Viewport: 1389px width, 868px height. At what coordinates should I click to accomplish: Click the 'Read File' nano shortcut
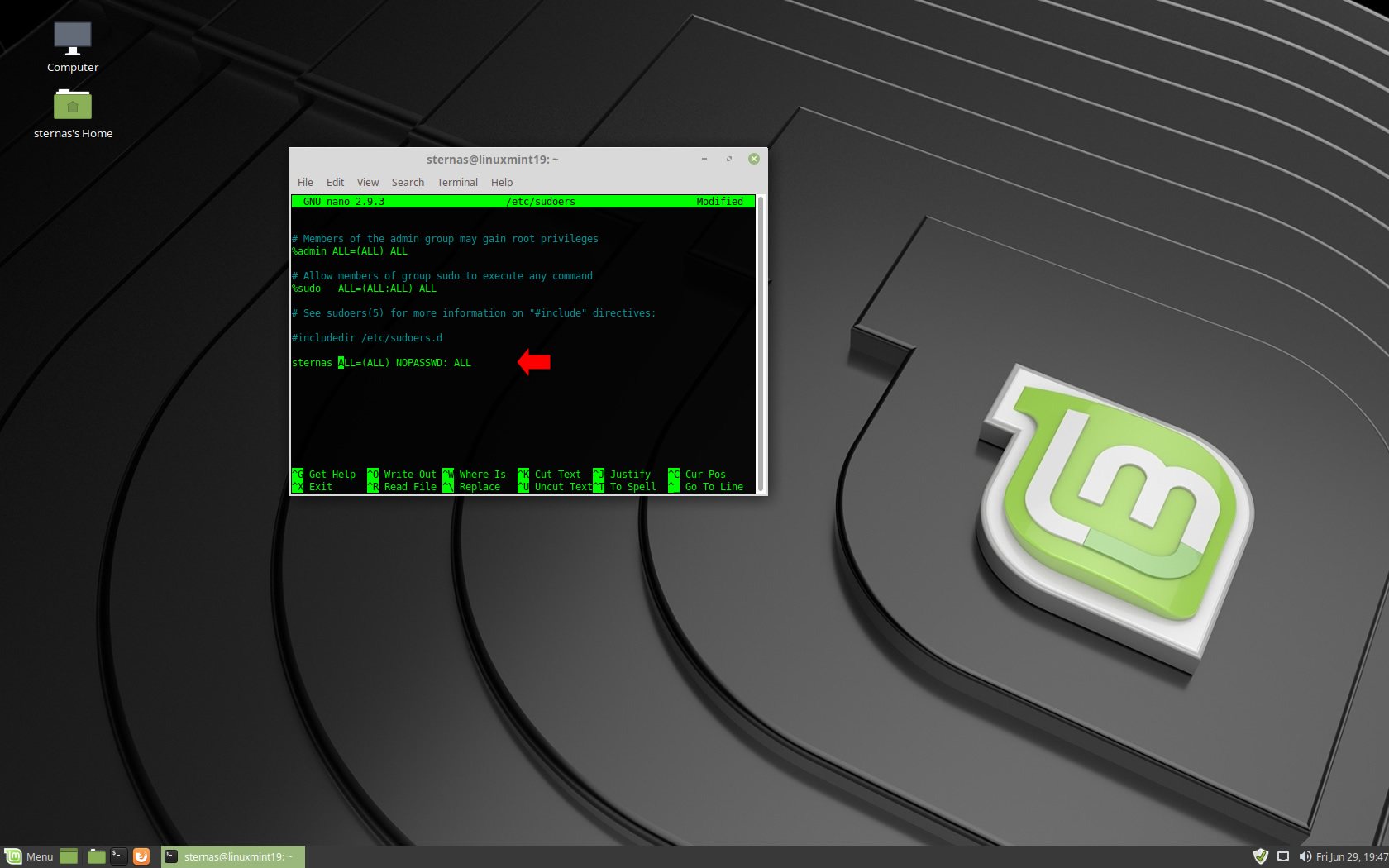coord(402,487)
